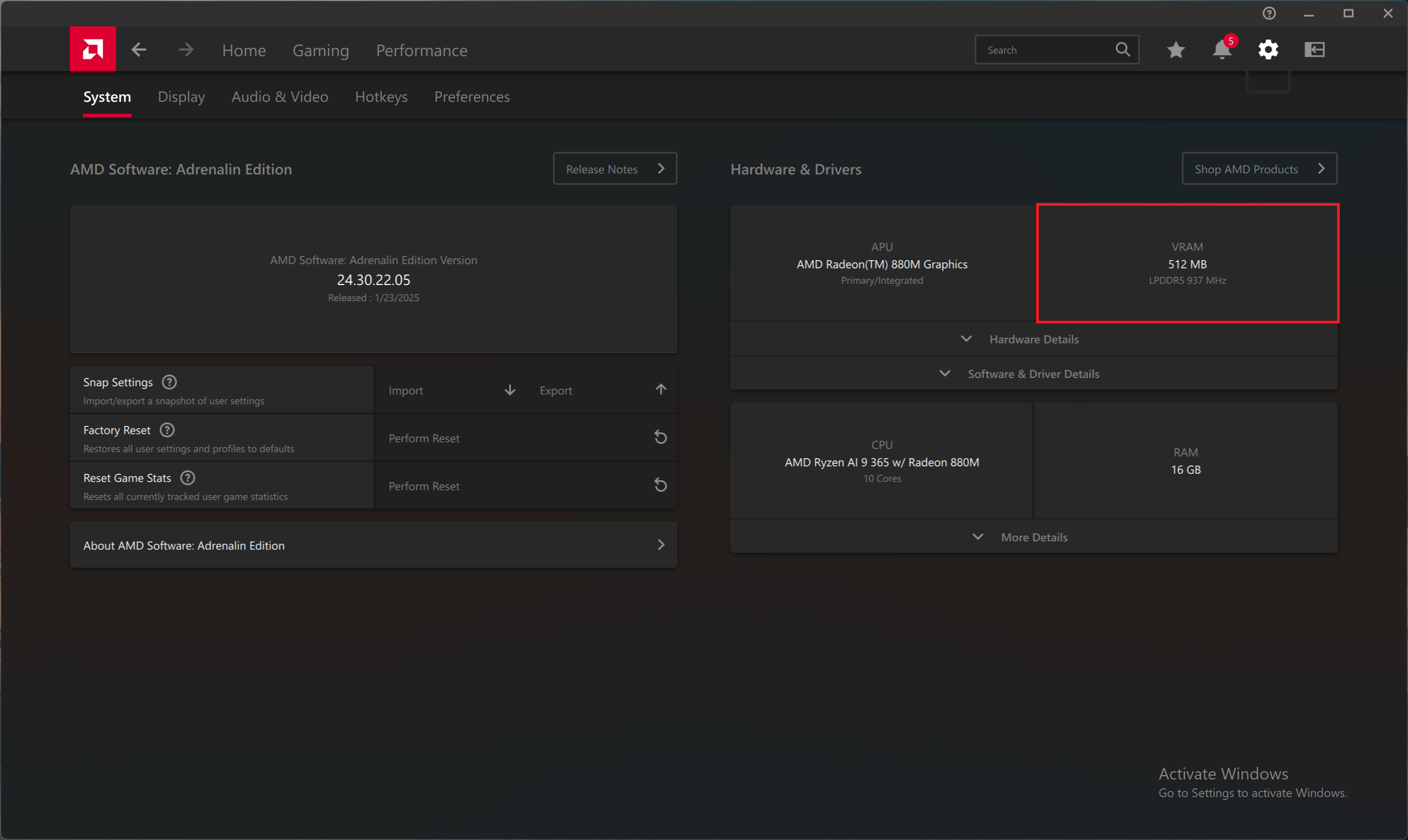The width and height of the screenshot is (1408, 840).
Task: Click the Import down arrow icon
Action: click(x=510, y=390)
